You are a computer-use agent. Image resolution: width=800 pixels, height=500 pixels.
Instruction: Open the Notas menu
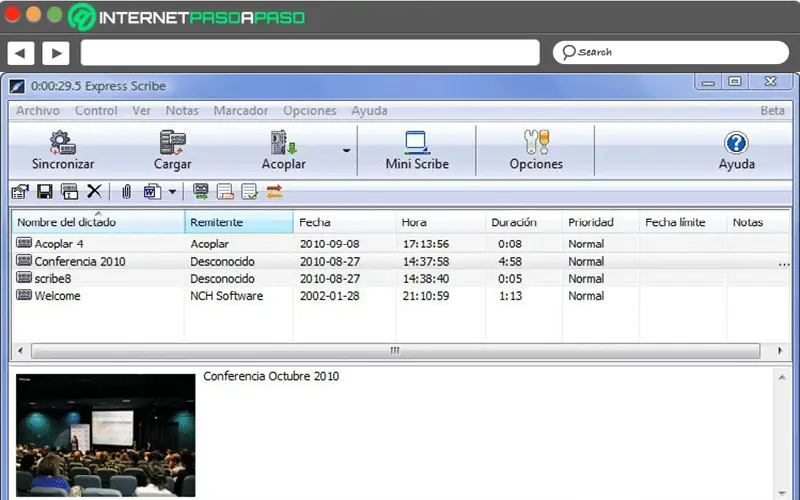[182, 111]
